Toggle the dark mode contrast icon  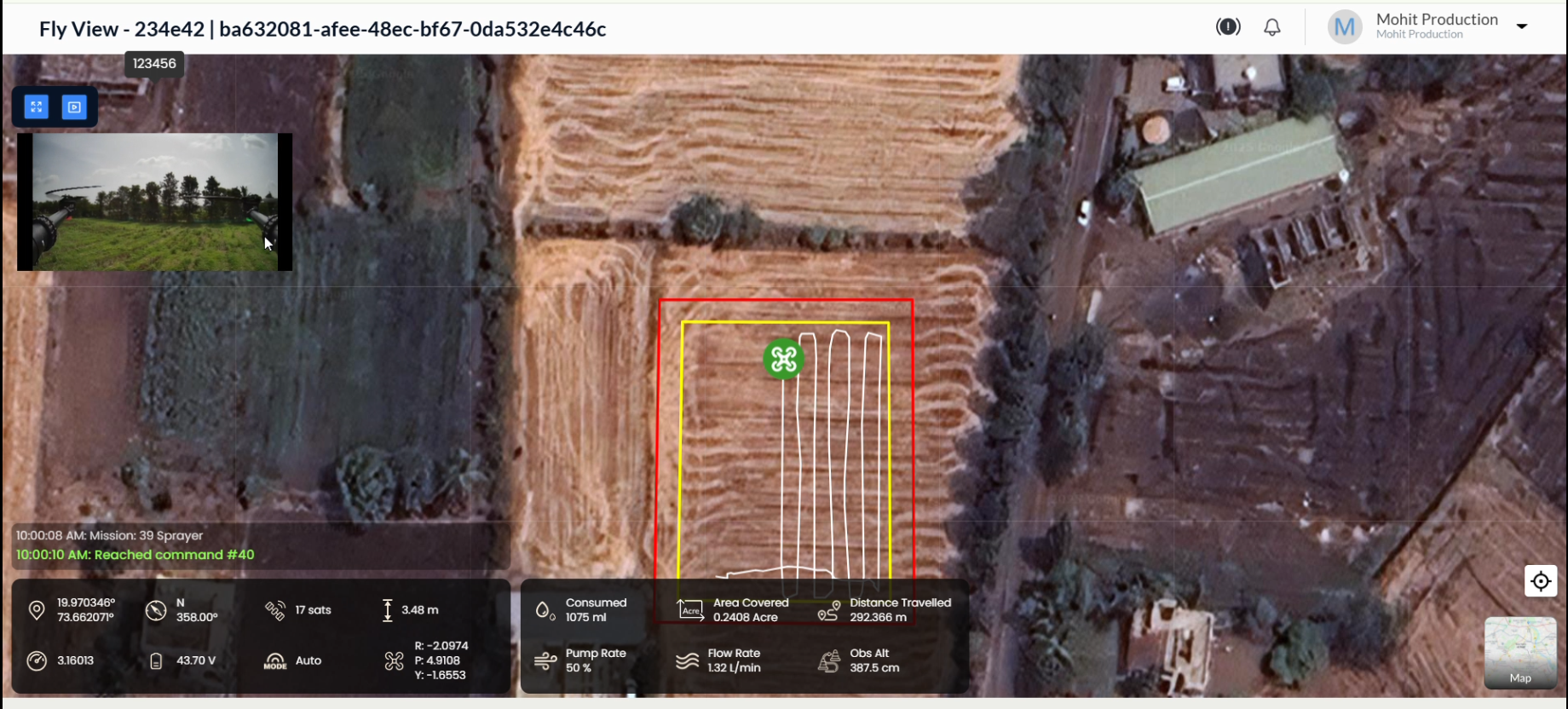1228,27
